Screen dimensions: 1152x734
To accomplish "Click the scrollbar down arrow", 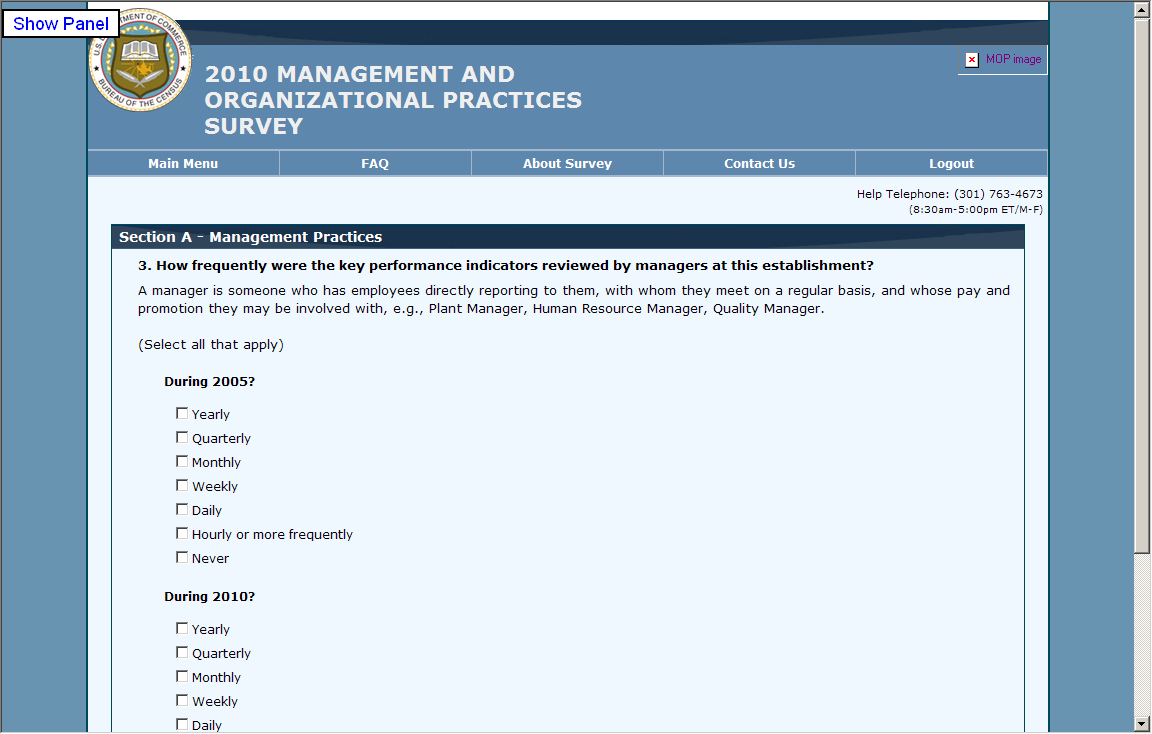I will click(x=1141, y=723).
